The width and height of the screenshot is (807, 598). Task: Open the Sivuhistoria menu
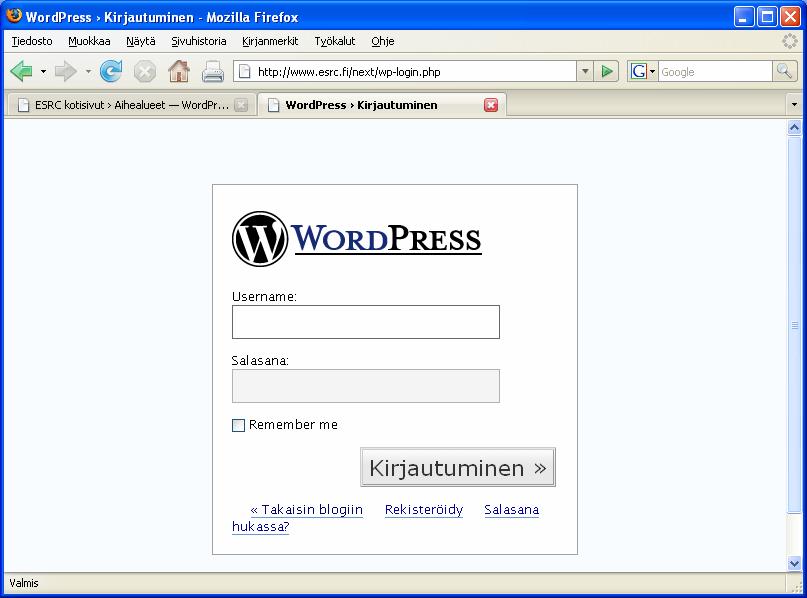click(x=199, y=41)
